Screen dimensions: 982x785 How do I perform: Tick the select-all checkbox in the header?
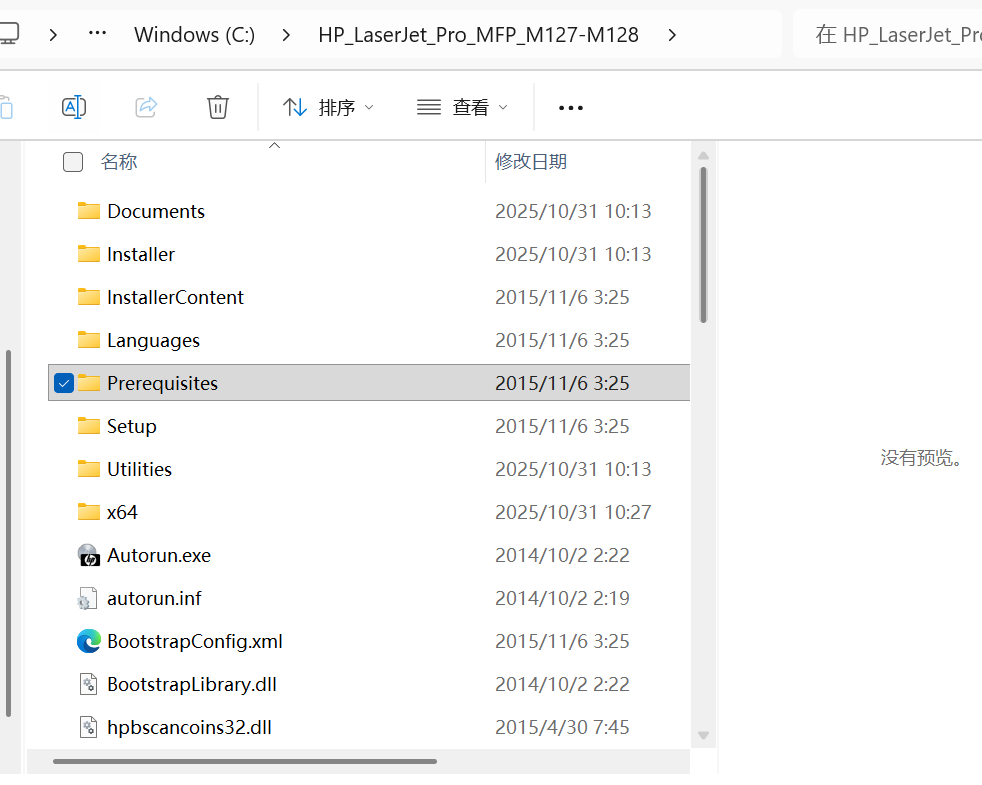[73, 162]
